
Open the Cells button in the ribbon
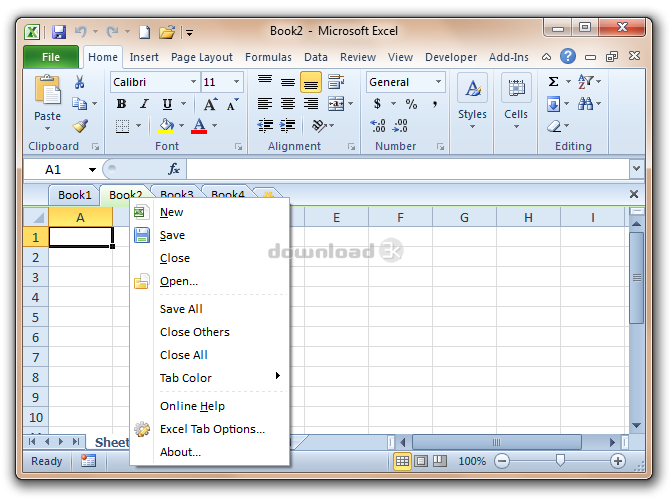[516, 100]
